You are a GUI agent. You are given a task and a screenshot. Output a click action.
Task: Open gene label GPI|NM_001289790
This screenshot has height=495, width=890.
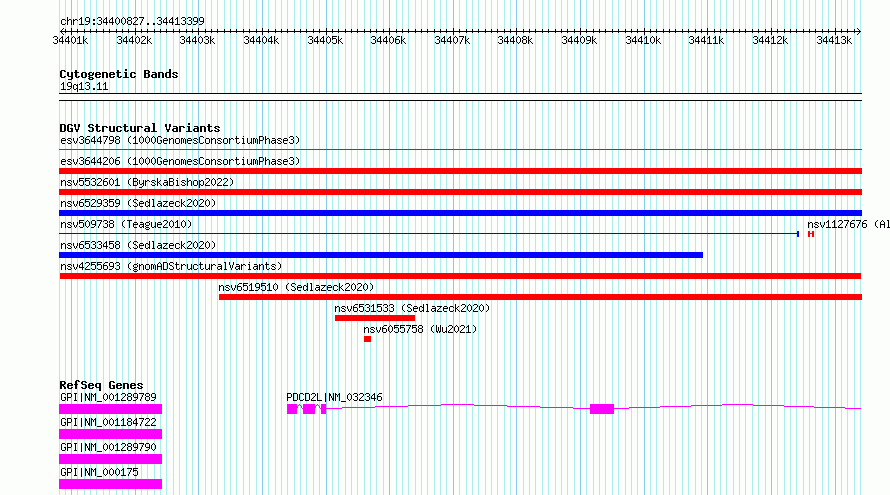click(x=108, y=447)
